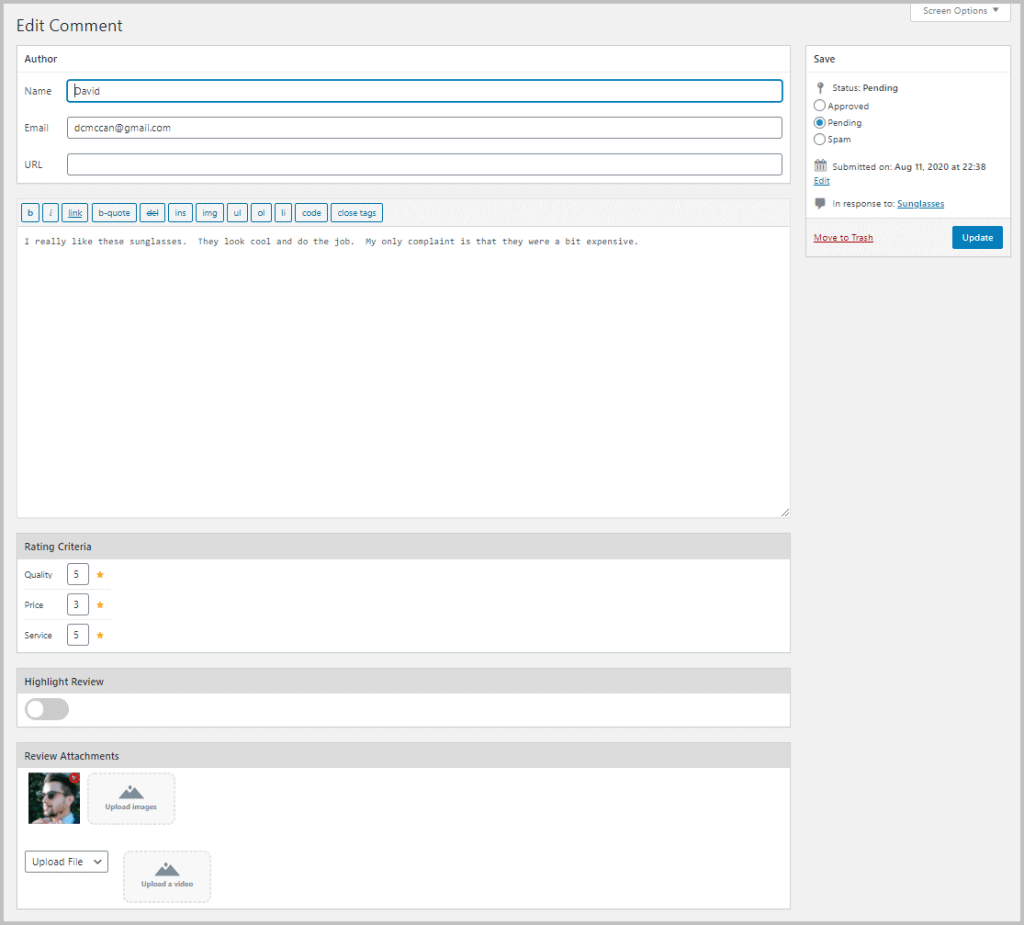Viewport: 1024px width, 925px height.
Task: Click the close tags button
Action: pyautogui.click(x=355, y=212)
